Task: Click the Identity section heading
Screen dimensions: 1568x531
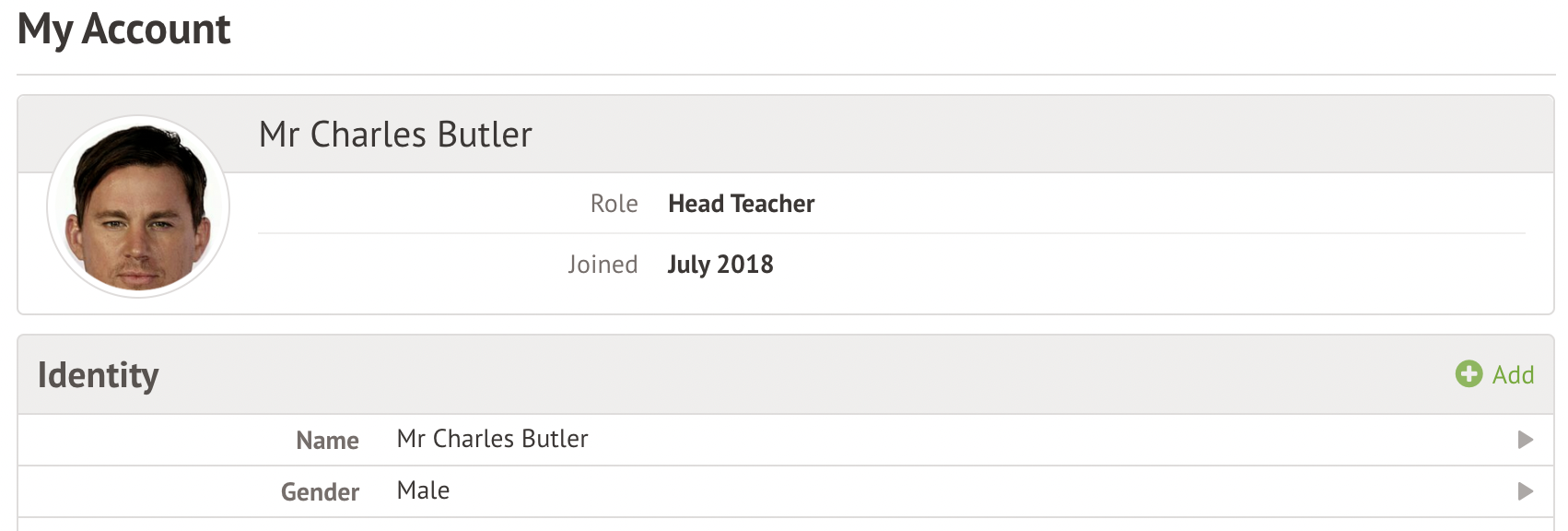Action: 99,375
